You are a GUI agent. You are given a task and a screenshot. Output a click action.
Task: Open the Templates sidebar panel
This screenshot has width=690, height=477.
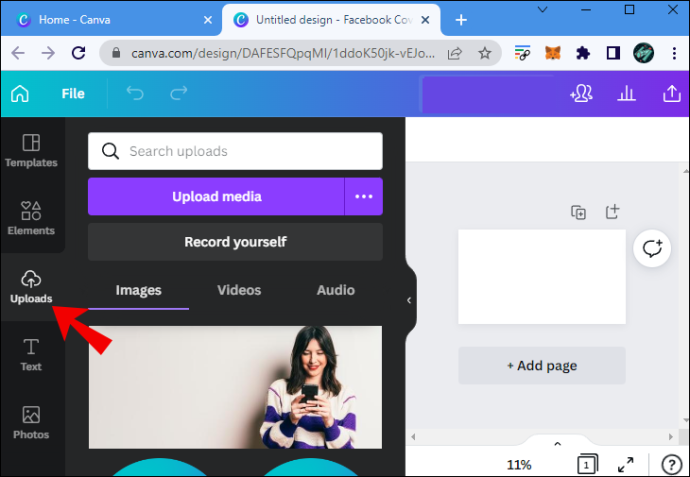[31, 151]
